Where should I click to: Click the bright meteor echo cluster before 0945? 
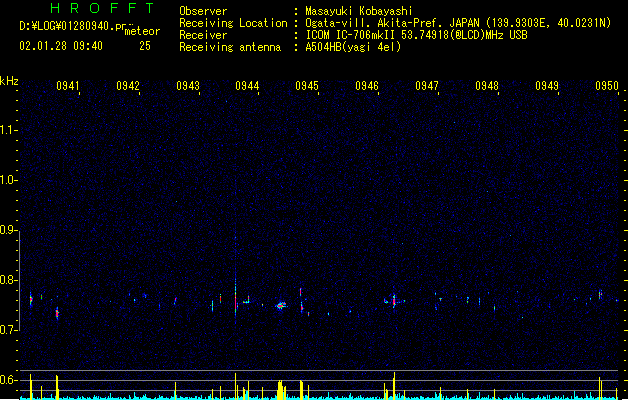point(281,306)
